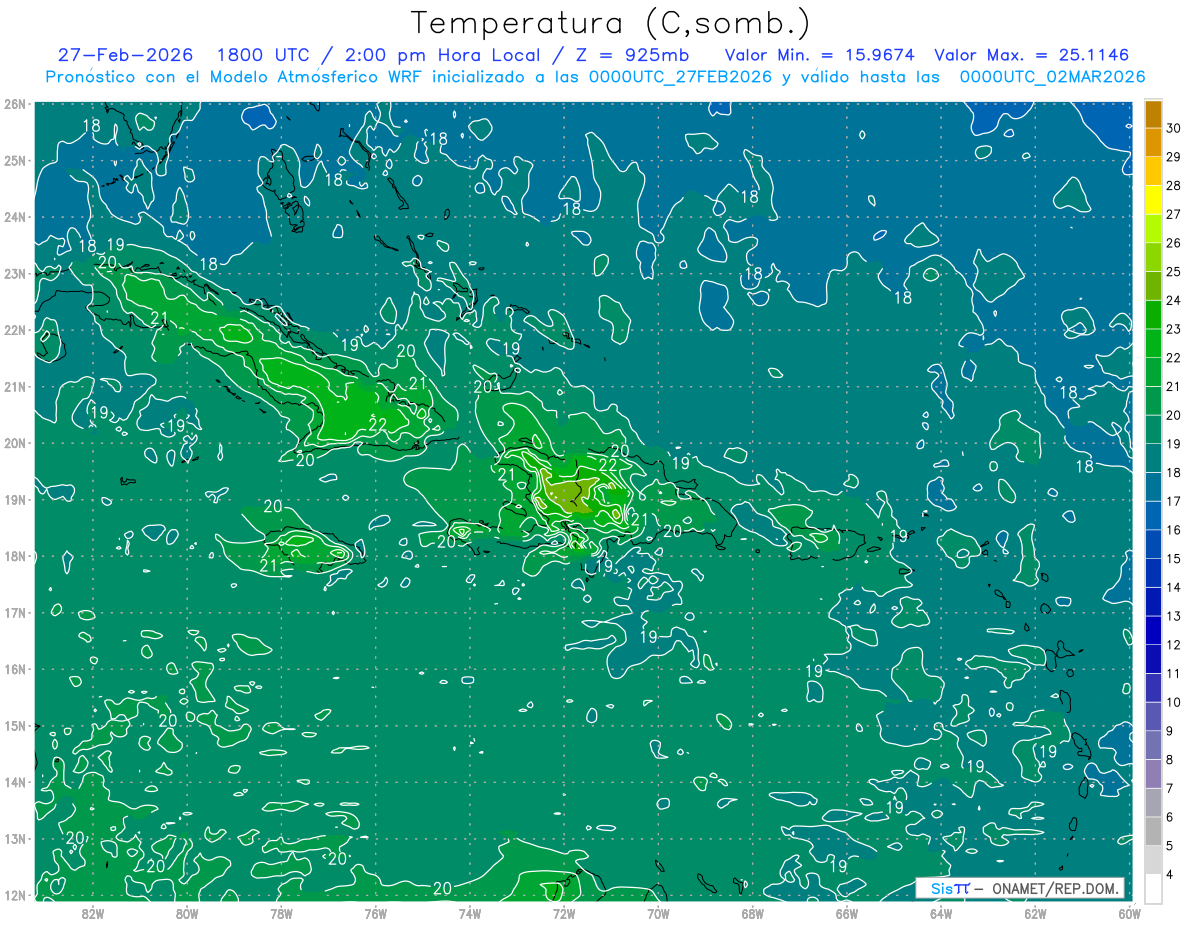The height and width of the screenshot is (927, 1200).
Task: Click the "19N" latitude axis label
Action: pos(14,499)
